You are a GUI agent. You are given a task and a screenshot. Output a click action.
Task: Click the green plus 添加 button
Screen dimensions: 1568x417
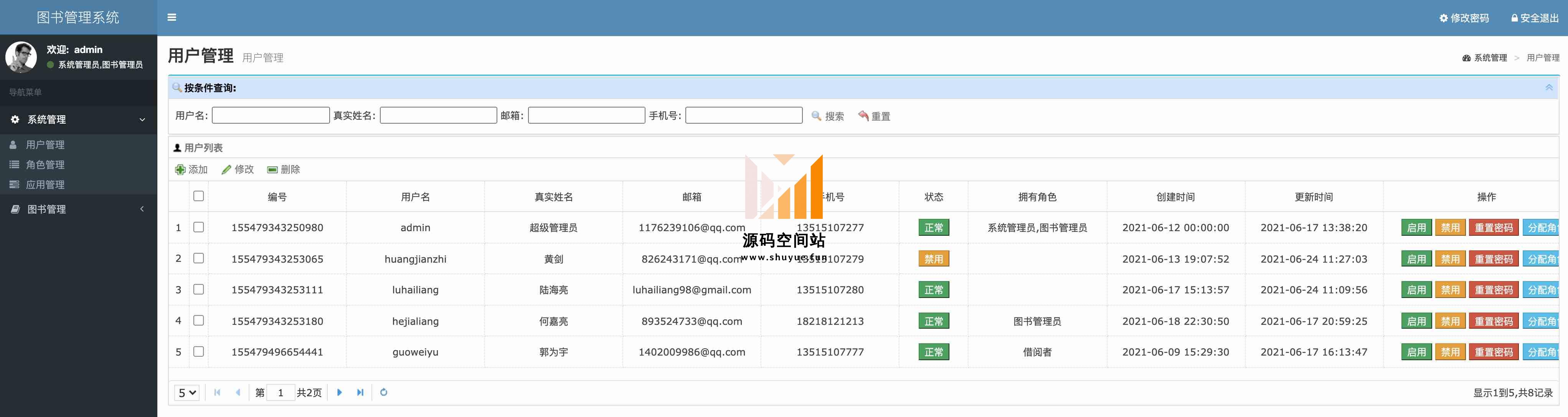[x=191, y=169]
